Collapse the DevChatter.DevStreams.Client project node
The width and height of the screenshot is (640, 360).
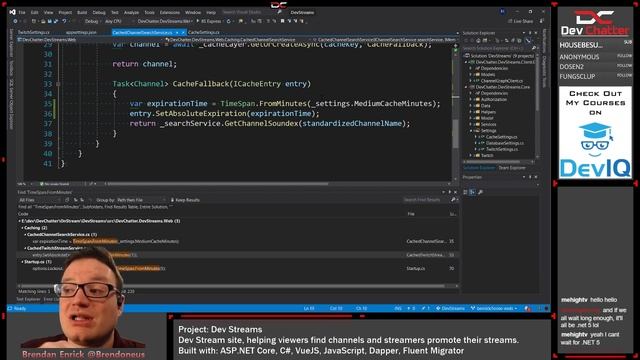466,62
